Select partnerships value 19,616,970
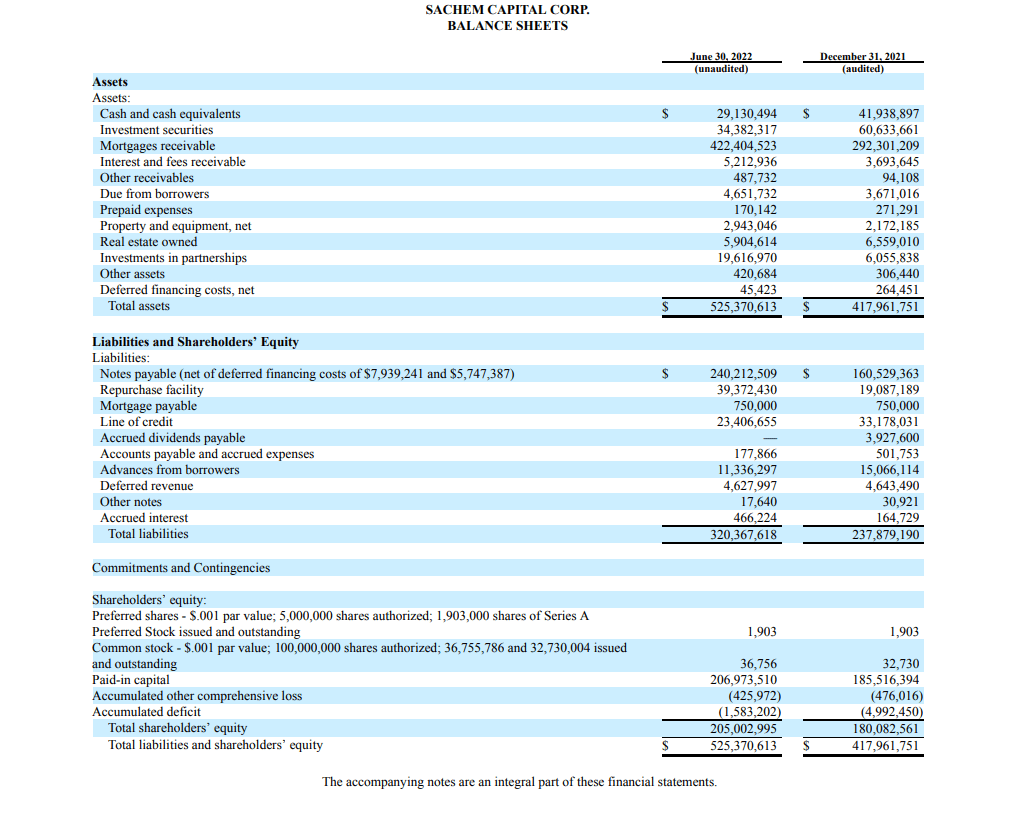 coord(747,258)
